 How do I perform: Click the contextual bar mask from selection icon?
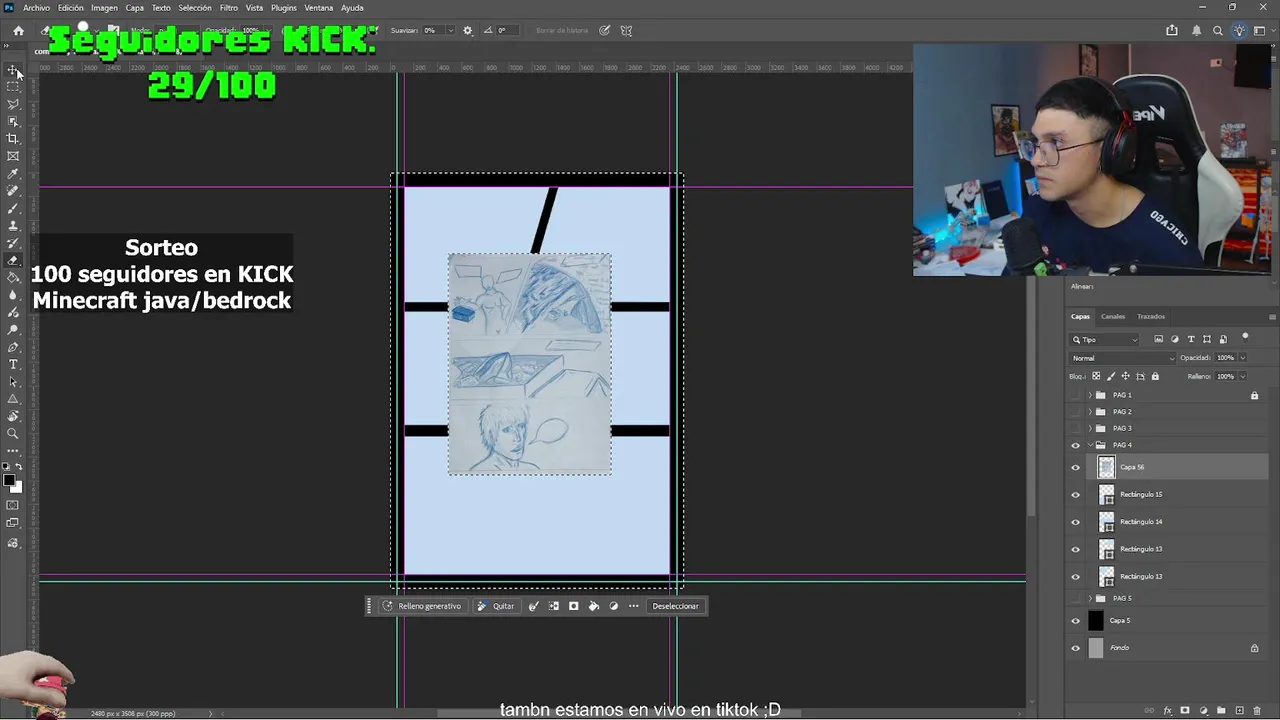(574, 606)
